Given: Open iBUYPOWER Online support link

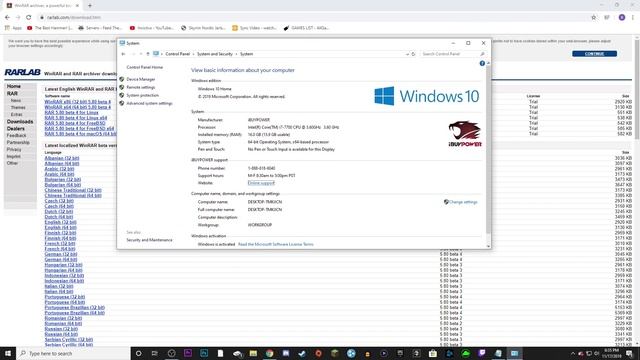Looking at the screenshot, I should [261, 183].
